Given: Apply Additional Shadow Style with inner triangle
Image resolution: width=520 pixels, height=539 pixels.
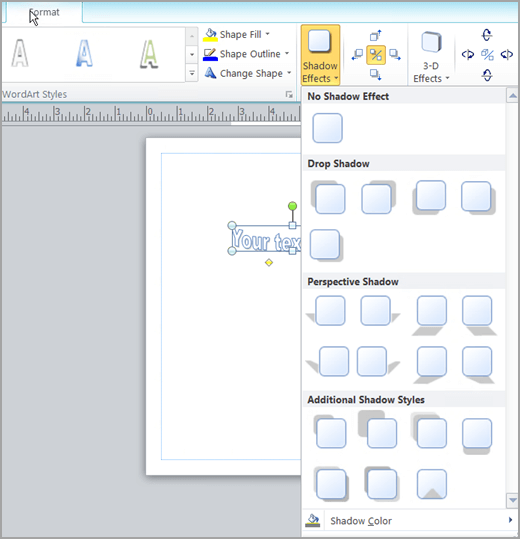Looking at the screenshot, I should coord(432,484).
